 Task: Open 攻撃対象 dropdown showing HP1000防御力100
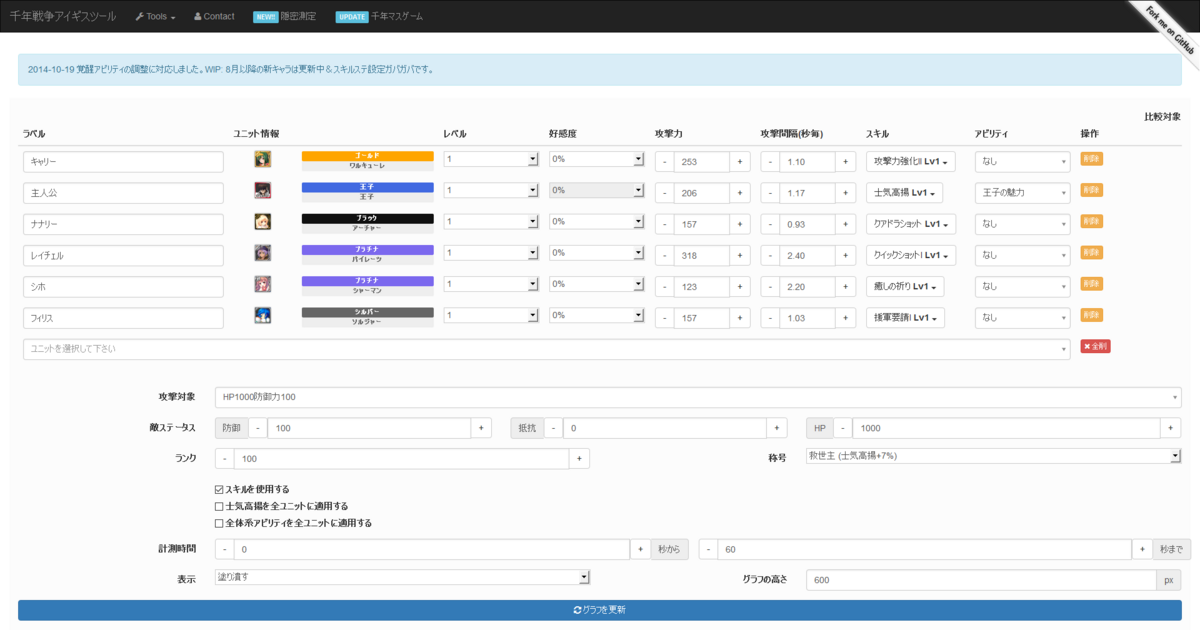698,398
